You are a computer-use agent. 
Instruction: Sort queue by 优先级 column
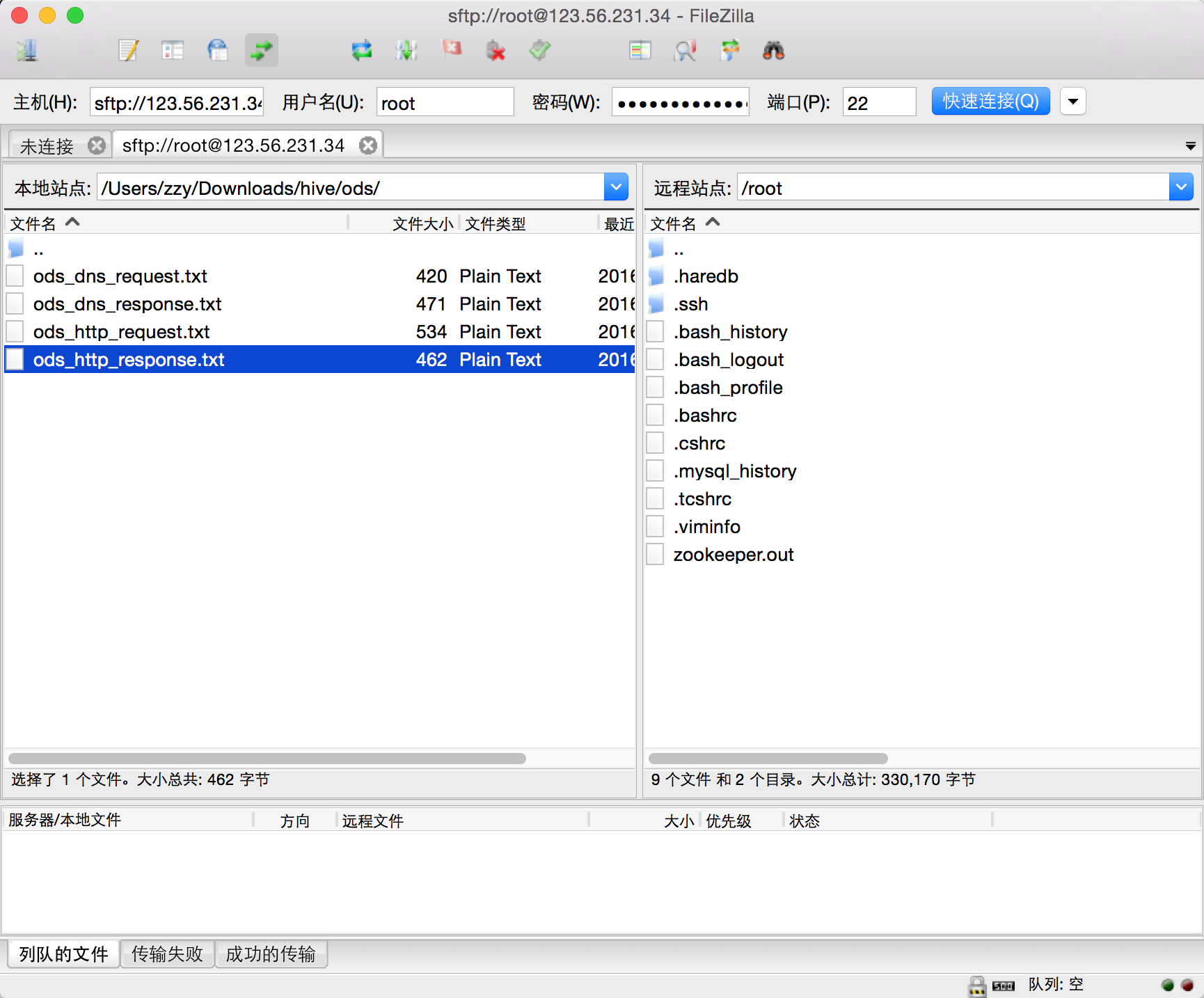741,820
